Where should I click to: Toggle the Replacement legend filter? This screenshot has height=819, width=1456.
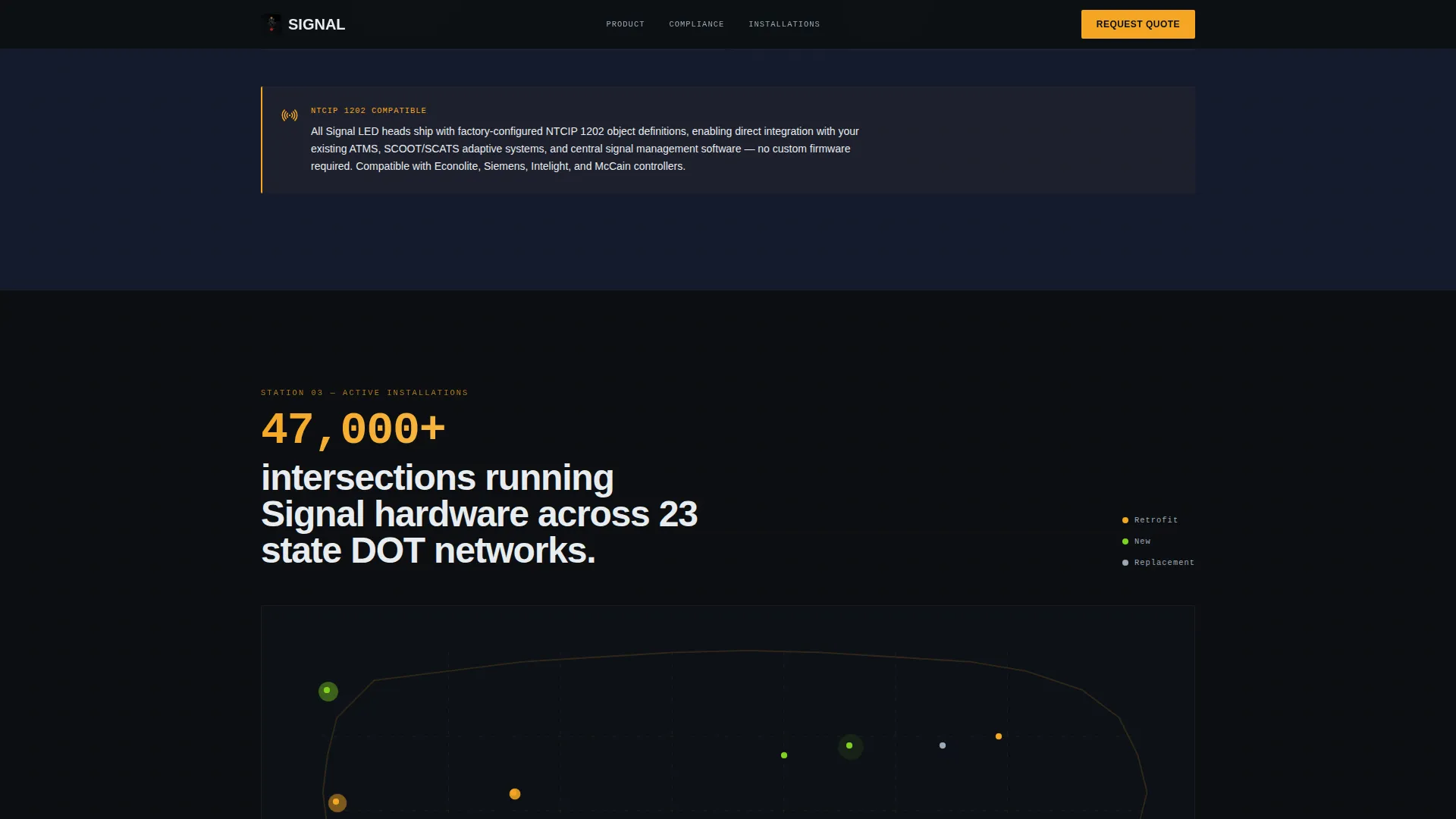point(1158,563)
